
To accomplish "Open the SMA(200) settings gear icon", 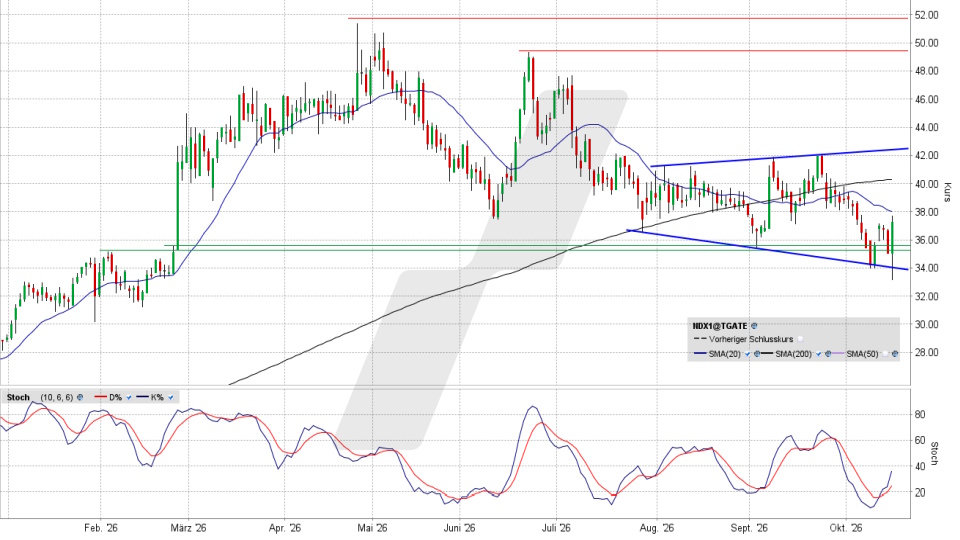I will coord(828,354).
